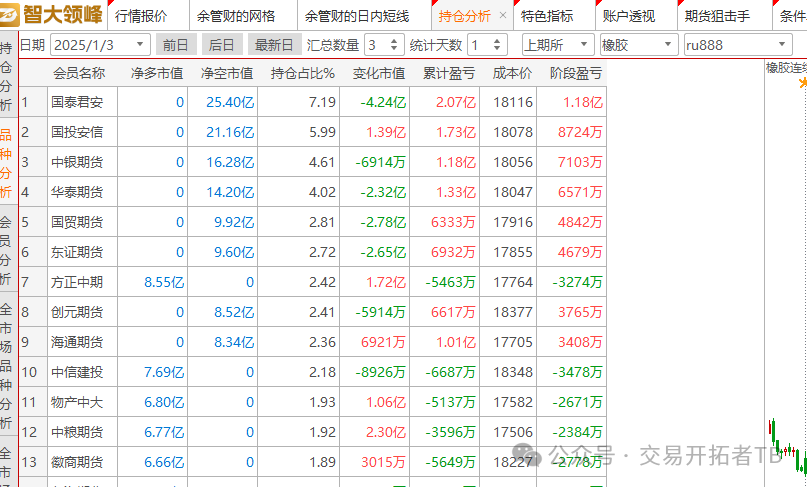Click 7.69亿 net long value
Image resolution: width=807 pixels, height=487 pixels.
click(164, 372)
